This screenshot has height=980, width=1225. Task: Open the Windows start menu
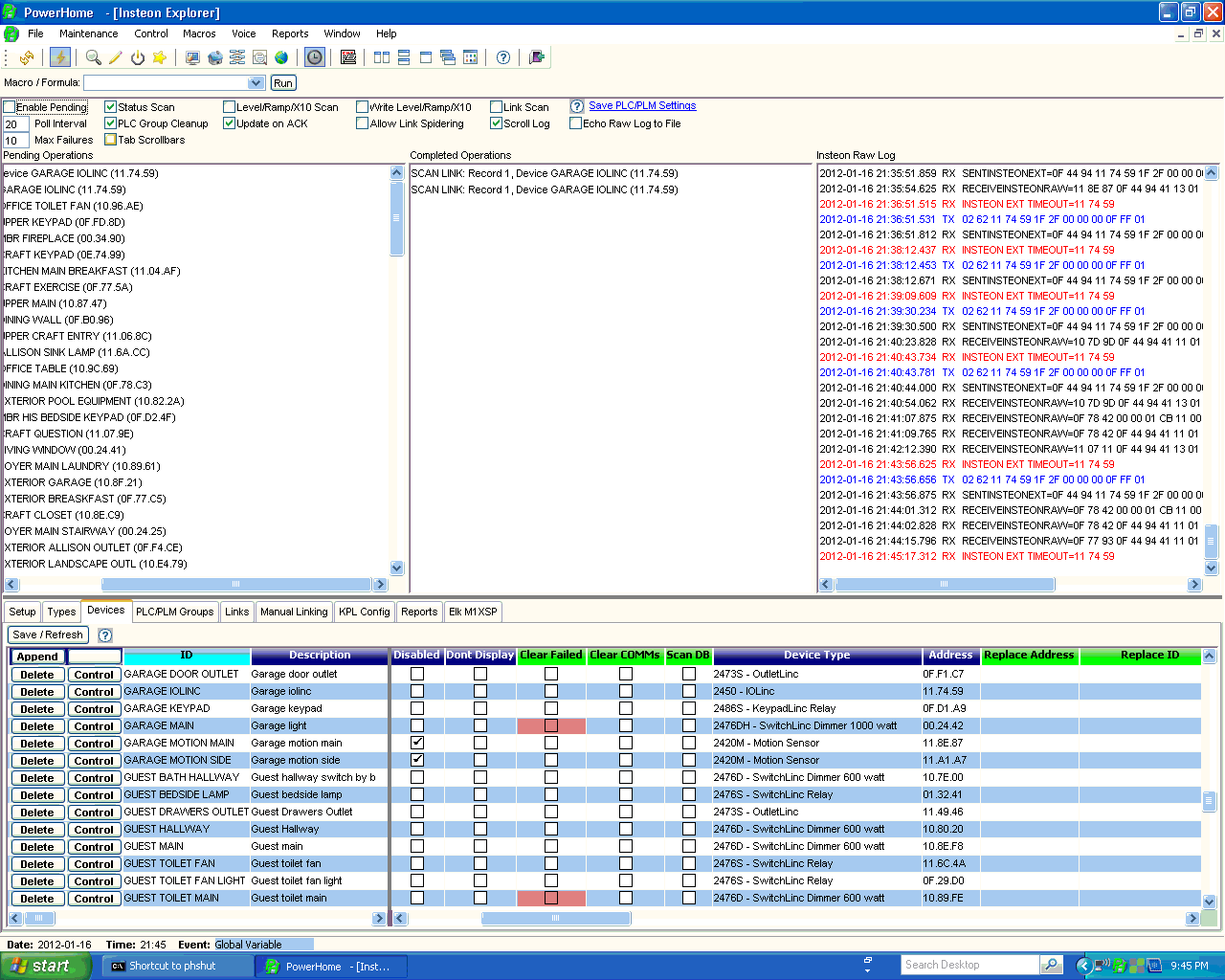[x=45, y=966]
